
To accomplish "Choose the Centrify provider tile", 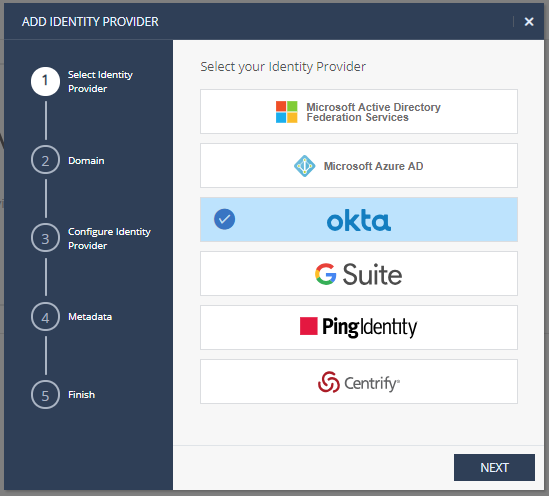I will (359, 382).
